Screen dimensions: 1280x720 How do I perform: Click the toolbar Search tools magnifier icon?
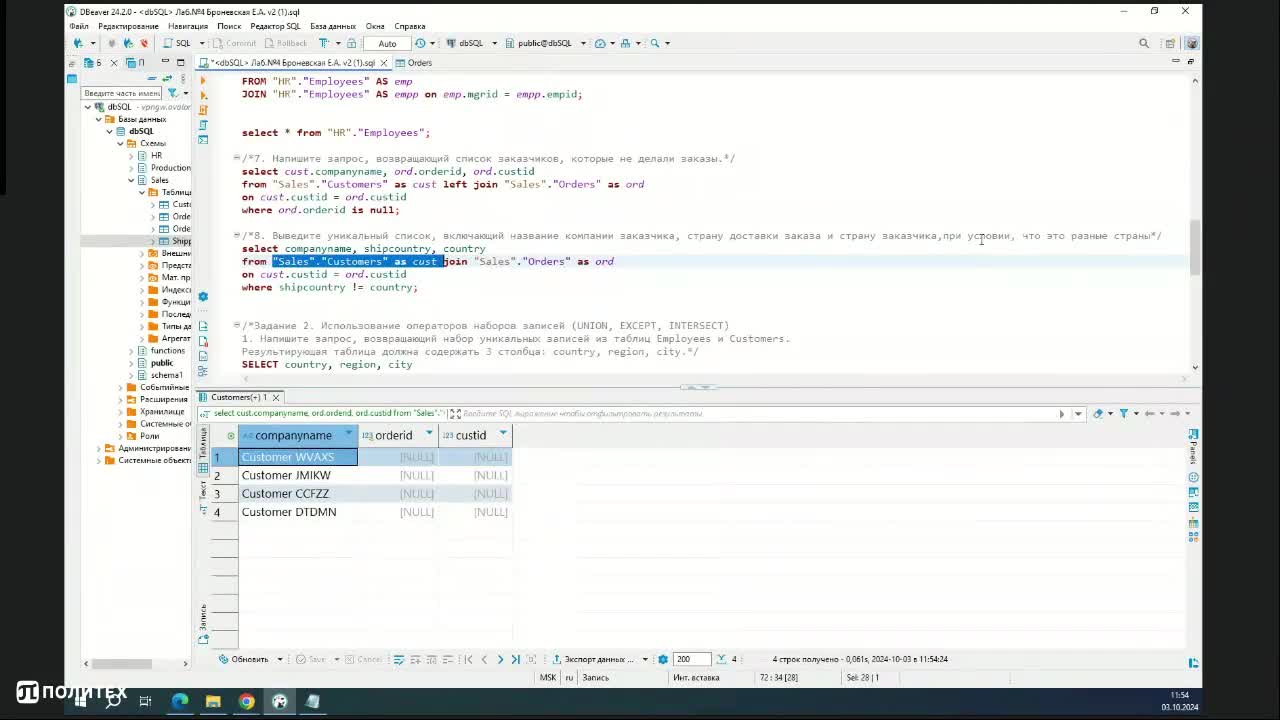655,43
